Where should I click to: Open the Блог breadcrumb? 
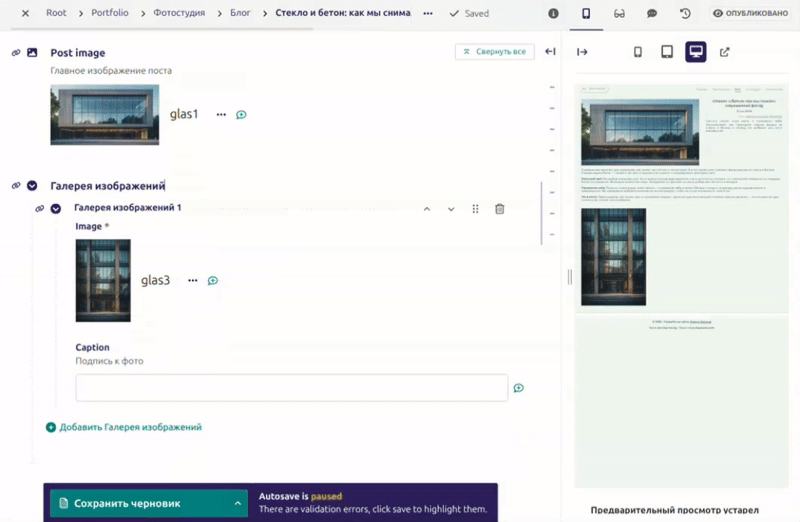pos(240,13)
